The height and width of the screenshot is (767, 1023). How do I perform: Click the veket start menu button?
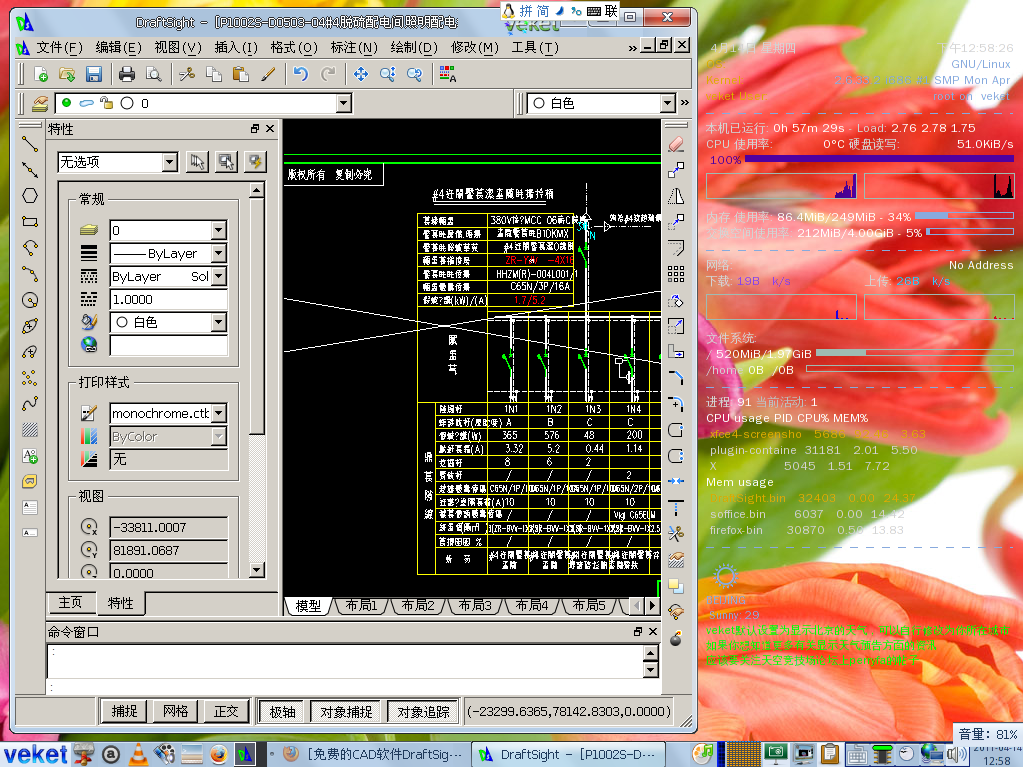click(36, 754)
